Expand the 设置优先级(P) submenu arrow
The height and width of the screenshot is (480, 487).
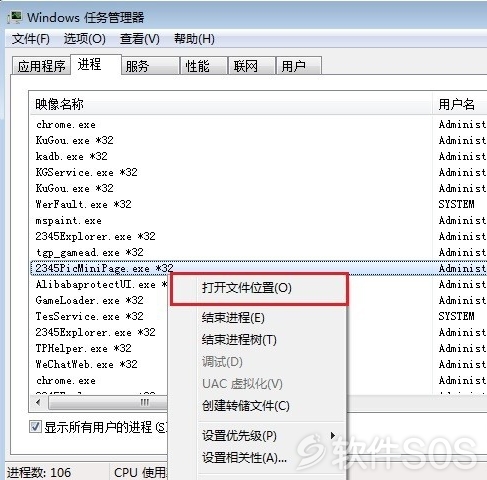[332, 435]
